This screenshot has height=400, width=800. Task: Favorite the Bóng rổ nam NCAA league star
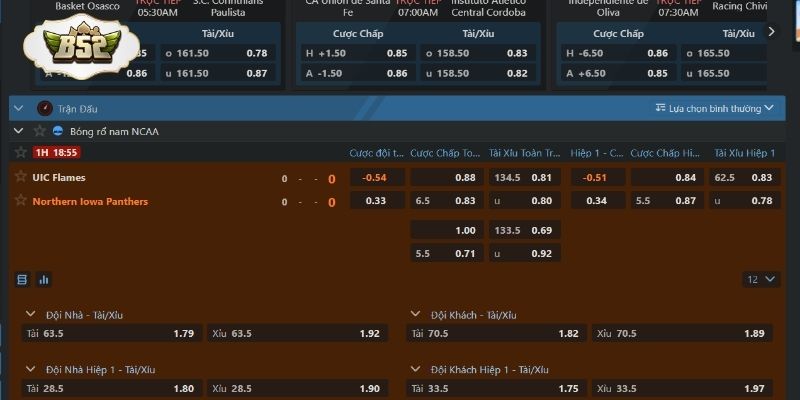[40, 131]
